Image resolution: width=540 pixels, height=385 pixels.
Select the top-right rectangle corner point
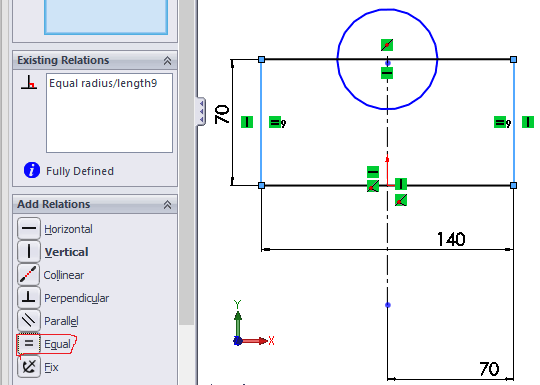[513, 60]
